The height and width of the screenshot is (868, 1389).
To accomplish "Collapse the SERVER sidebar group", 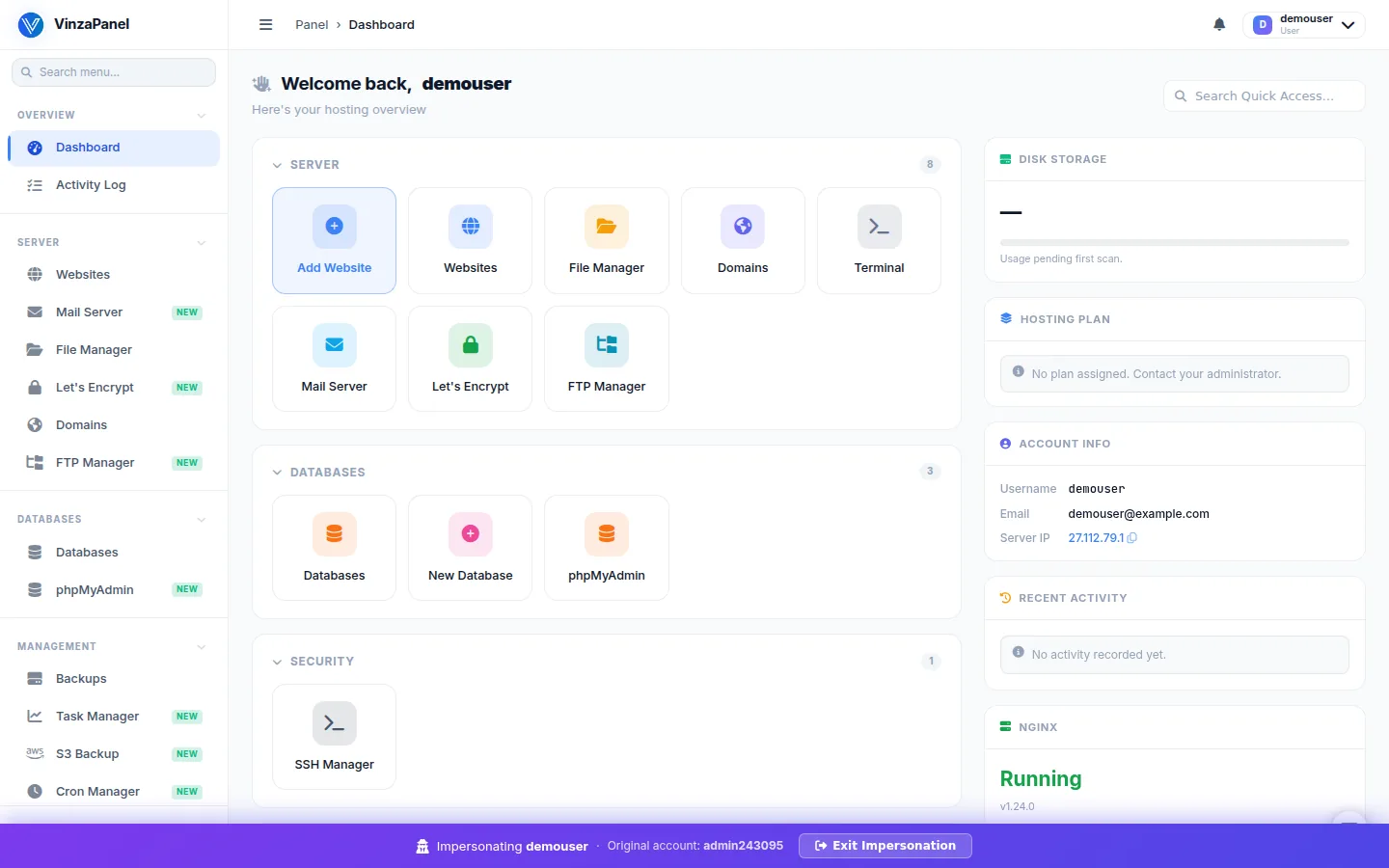I will pyautogui.click(x=202, y=242).
